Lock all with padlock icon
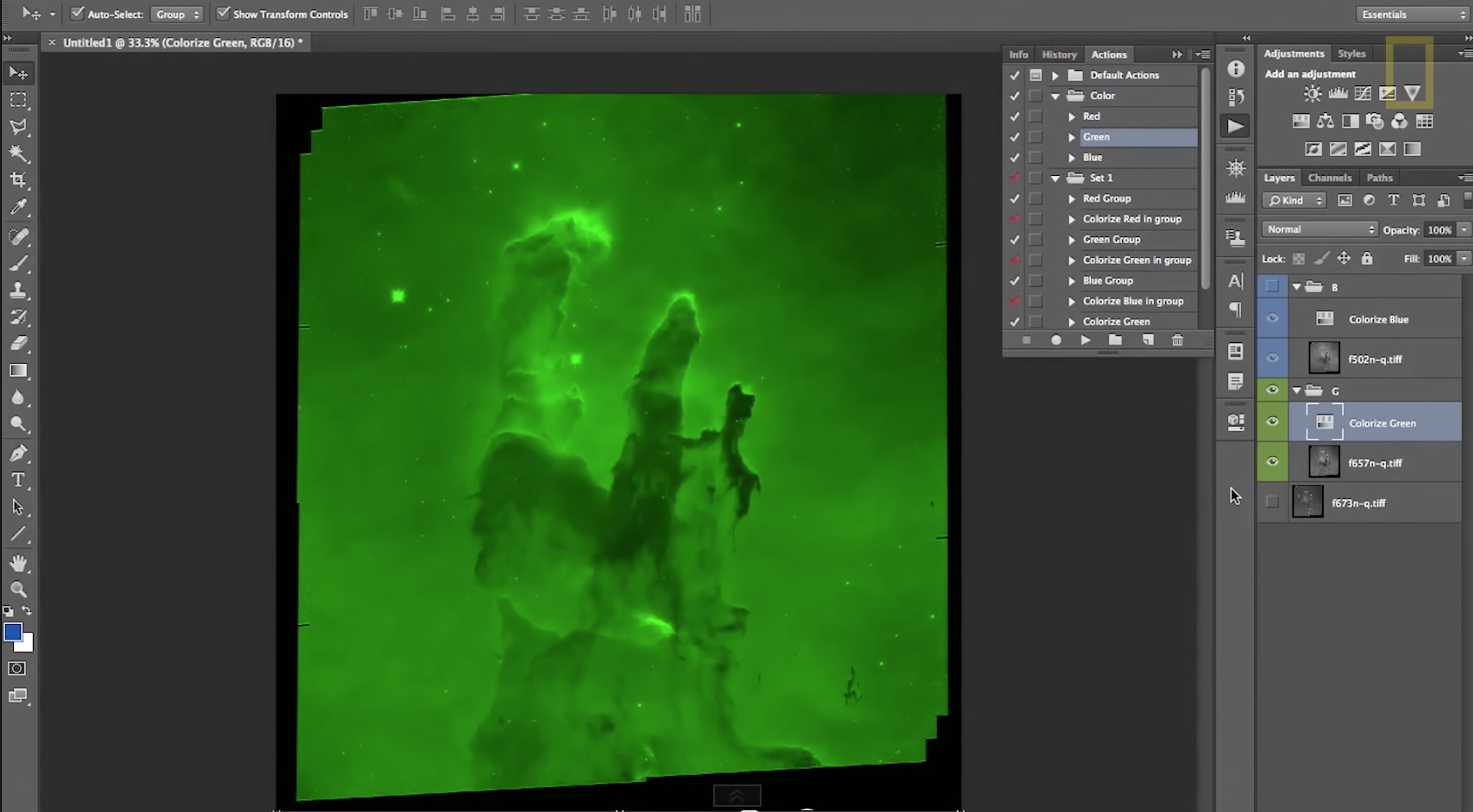The width and height of the screenshot is (1473, 812). [1367, 259]
